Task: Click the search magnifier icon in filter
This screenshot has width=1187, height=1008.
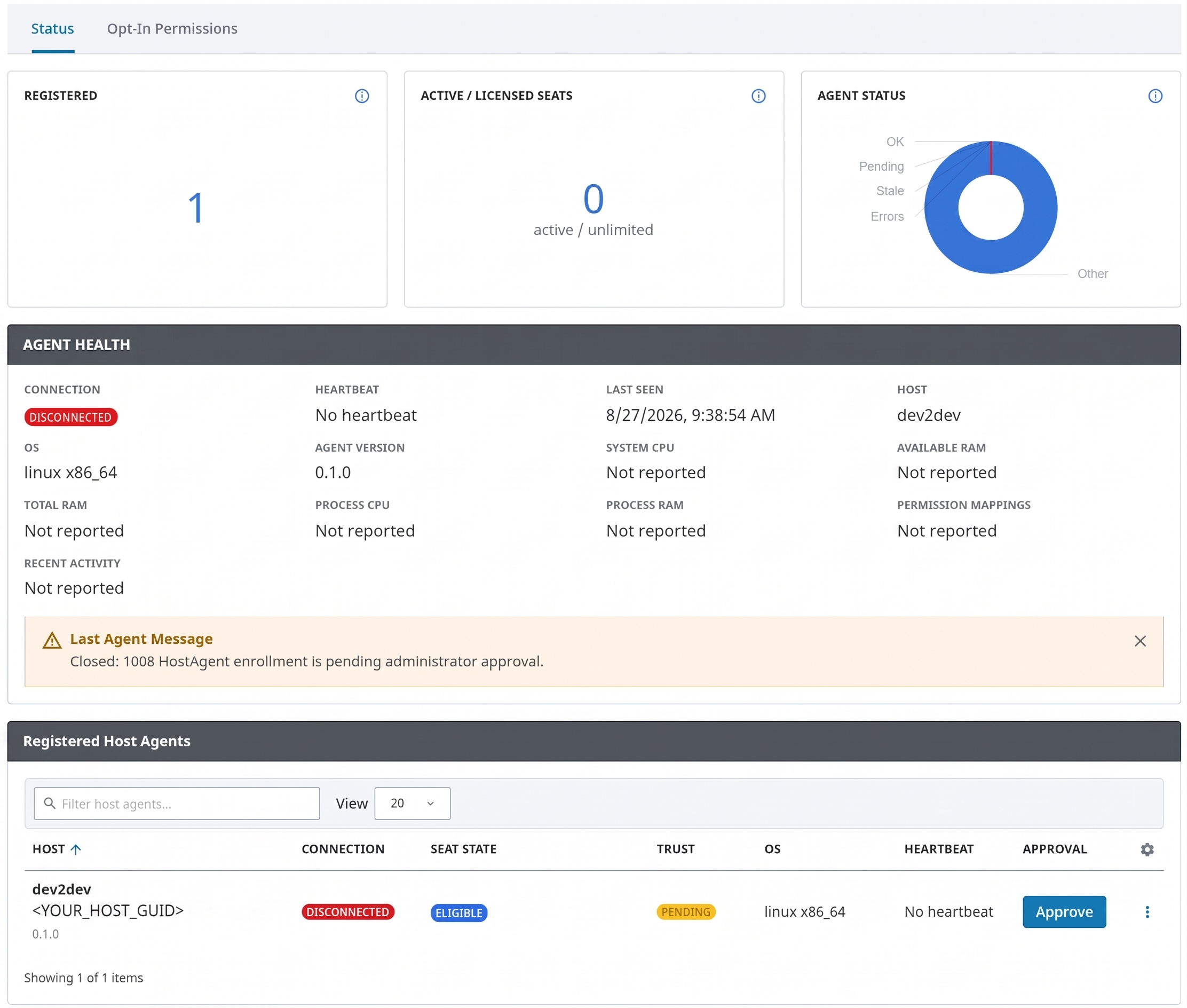Action: pyautogui.click(x=50, y=803)
